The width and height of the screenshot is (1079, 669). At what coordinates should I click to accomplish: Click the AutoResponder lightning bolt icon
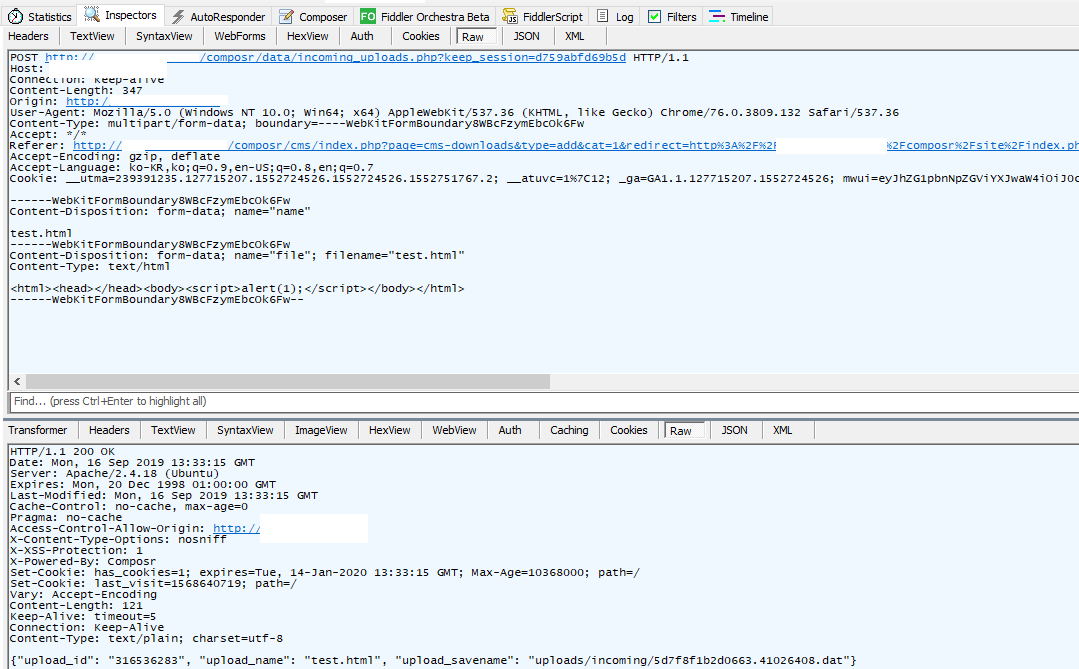(x=178, y=16)
